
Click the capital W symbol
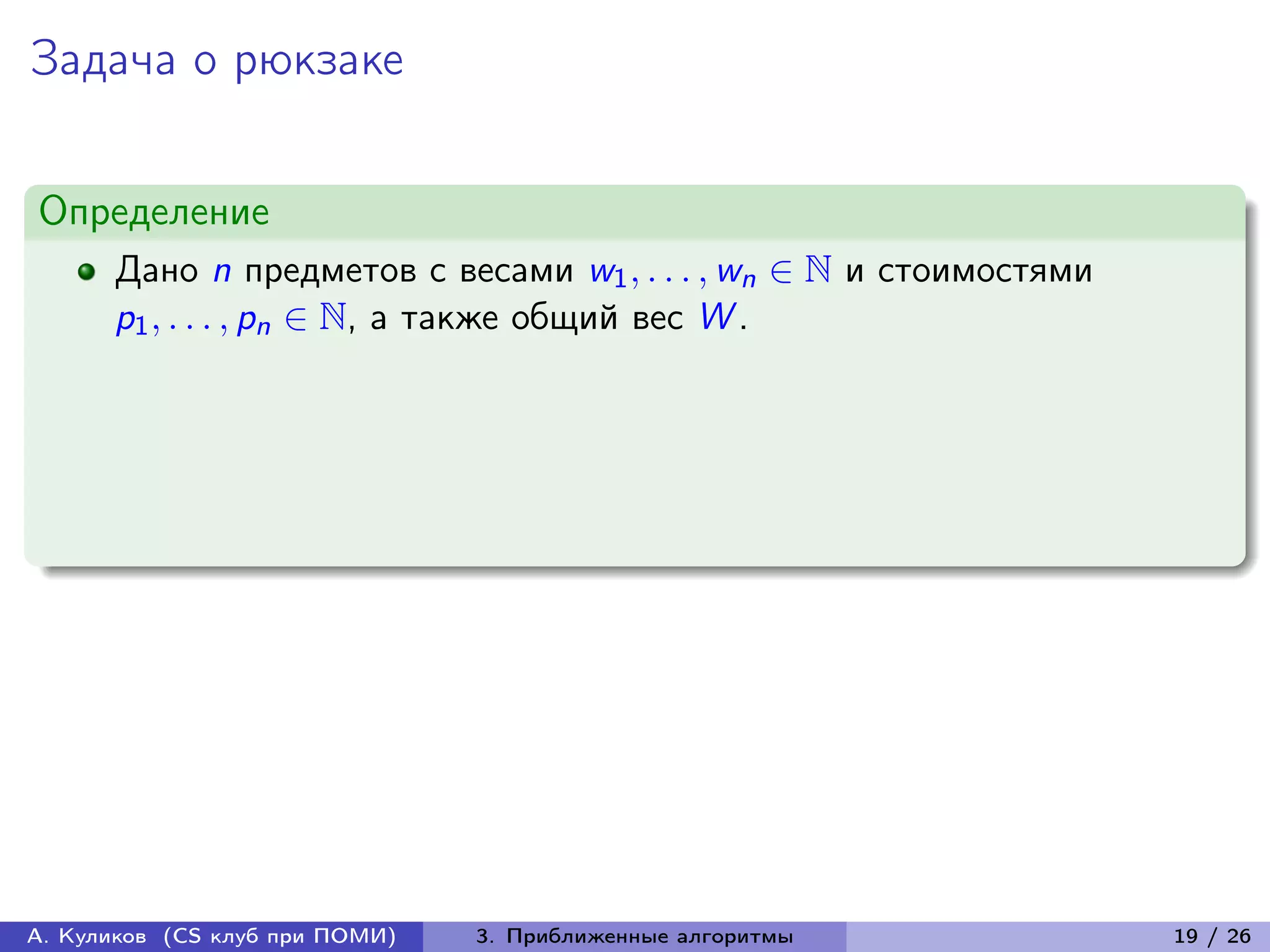coord(718,316)
